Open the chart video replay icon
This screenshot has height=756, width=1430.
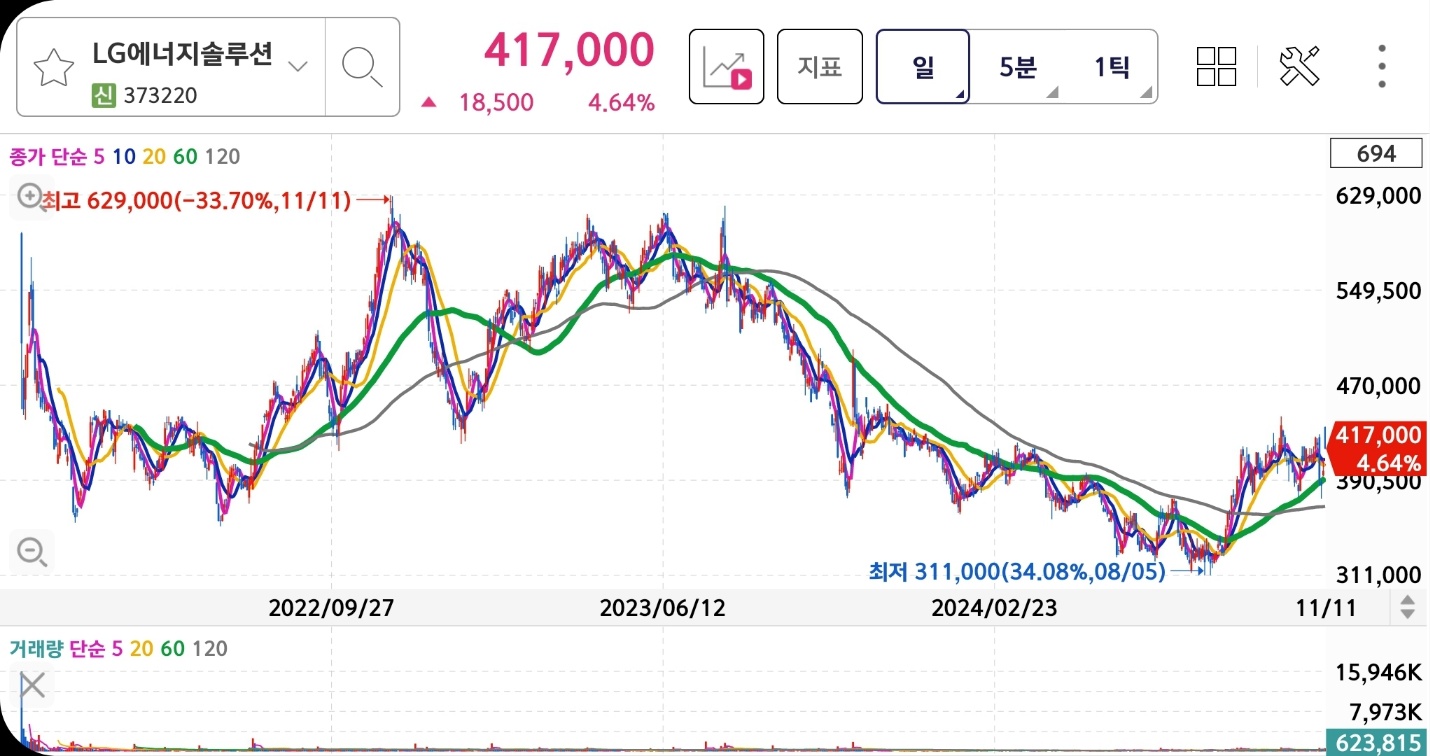[727, 67]
